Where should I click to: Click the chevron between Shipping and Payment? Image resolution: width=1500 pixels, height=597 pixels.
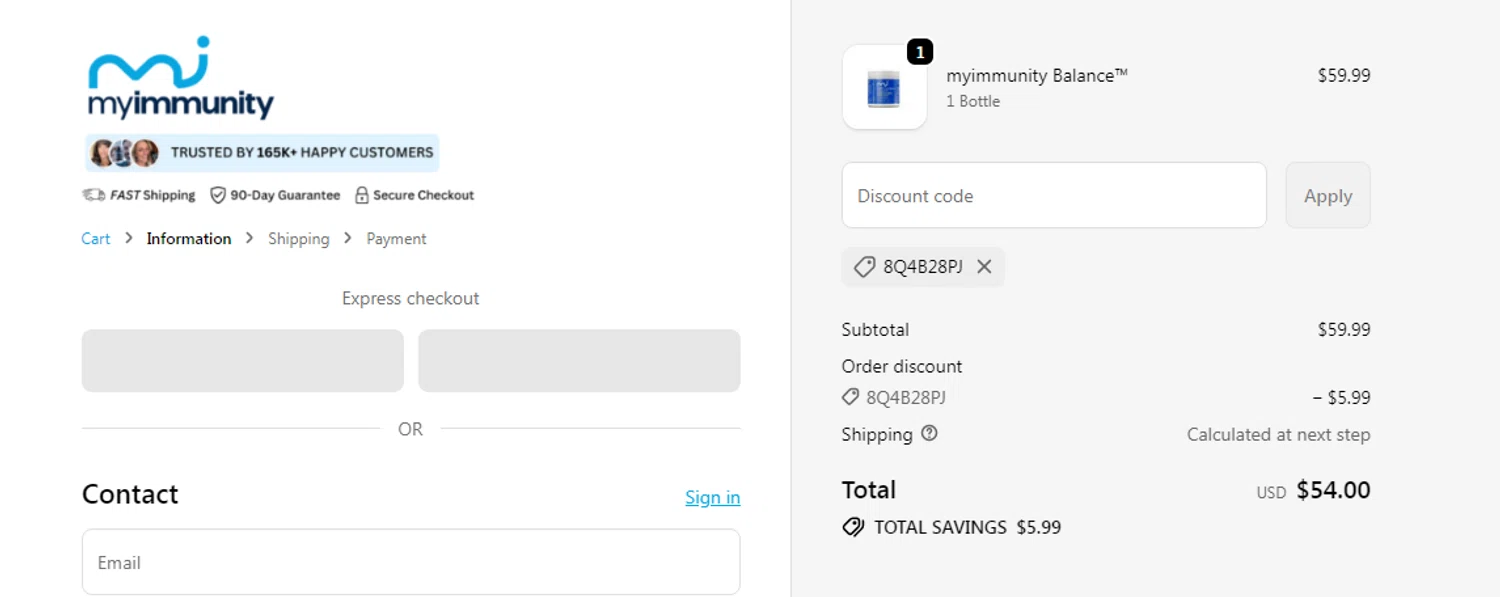coord(348,238)
